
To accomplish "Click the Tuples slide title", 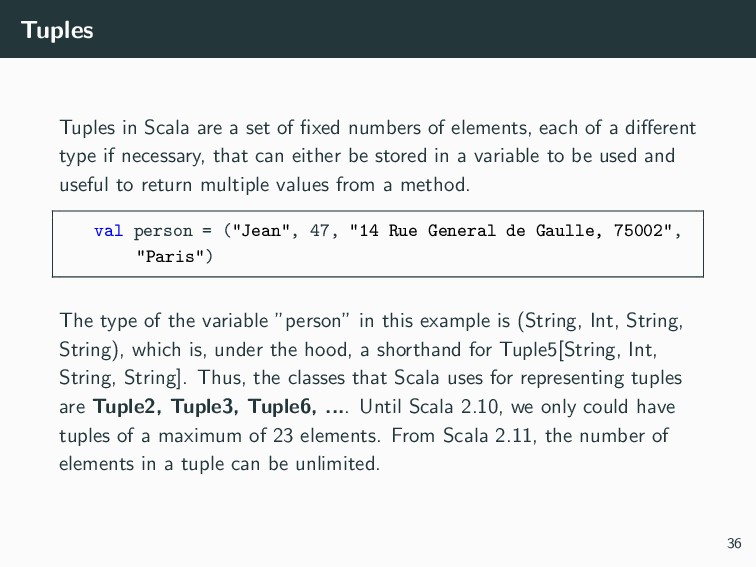I will [x=57, y=31].
